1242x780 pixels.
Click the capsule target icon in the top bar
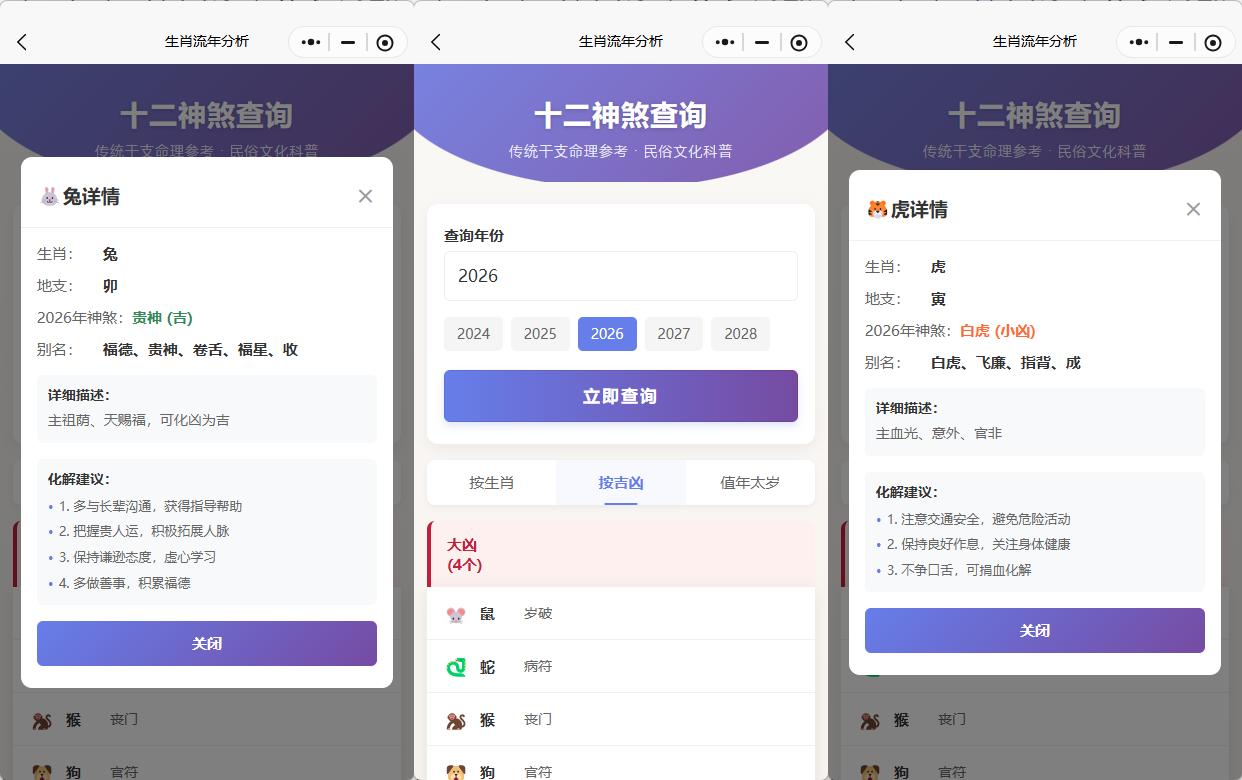[x=798, y=42]
